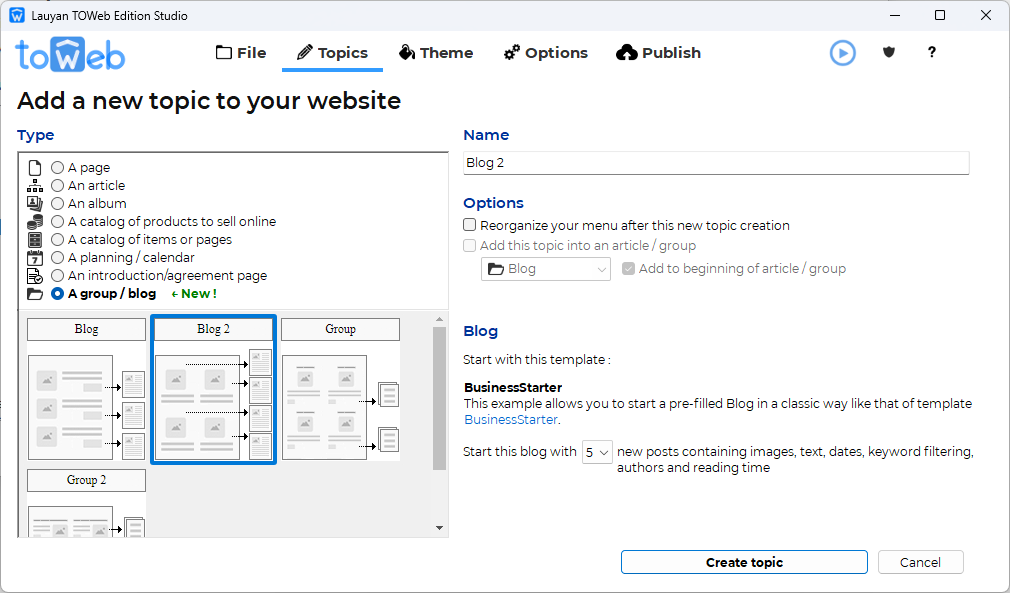The width and height of the screenshot is (1010, 593).
Task: Select the Group template thumbnail
Action: [340, 390]
